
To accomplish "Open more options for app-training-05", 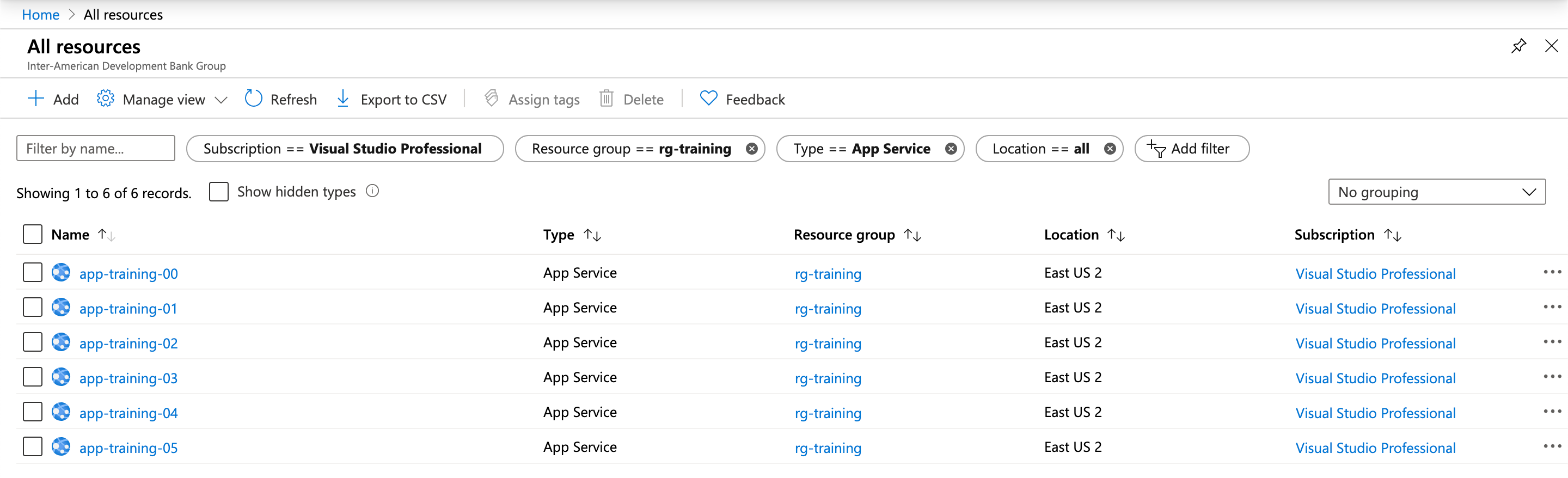I will click(1552, 446).
